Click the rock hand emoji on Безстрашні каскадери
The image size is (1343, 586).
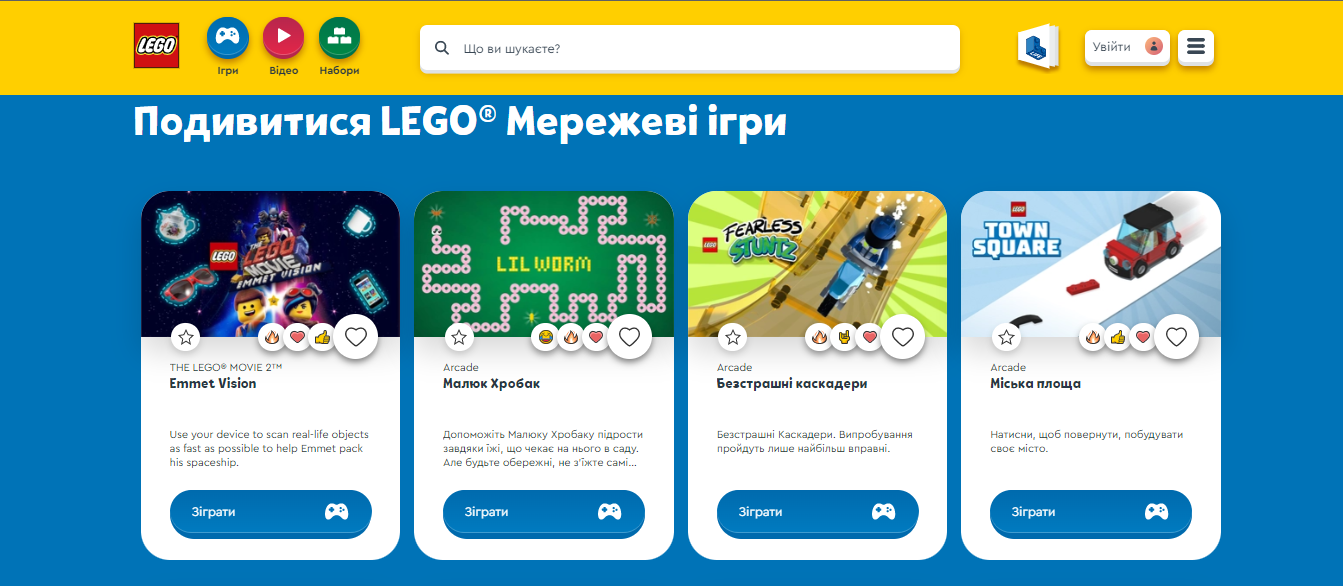(844, 338)
